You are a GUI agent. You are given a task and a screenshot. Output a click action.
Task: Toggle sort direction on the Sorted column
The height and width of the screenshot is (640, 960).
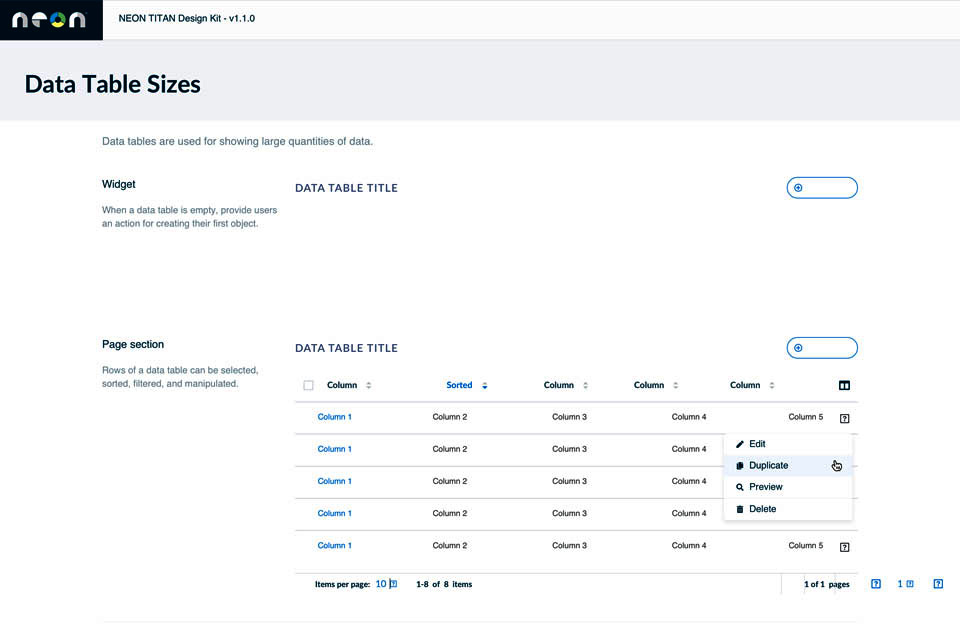pyautogui.click(x=485, y=386)
